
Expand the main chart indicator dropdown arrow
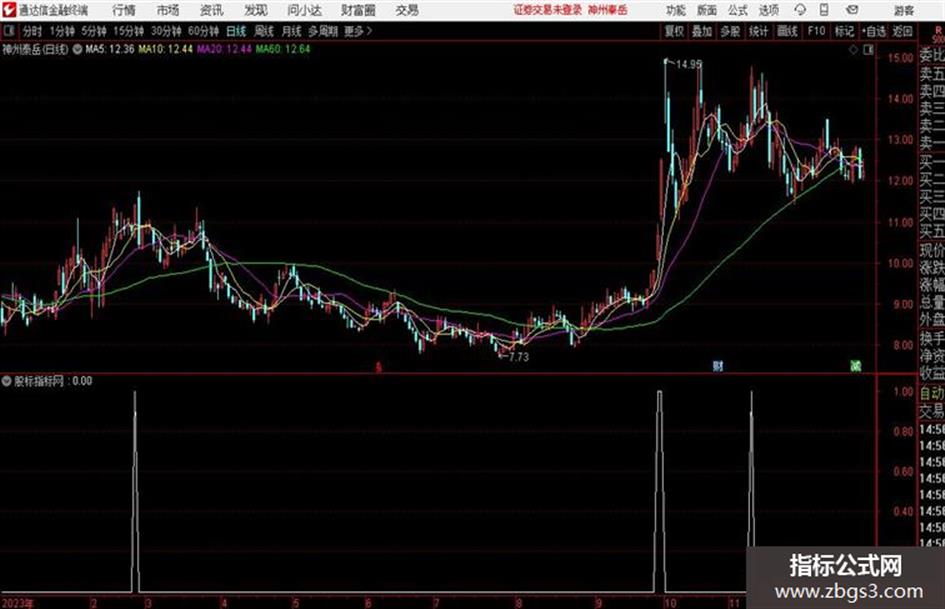click(x=77, y=49)
